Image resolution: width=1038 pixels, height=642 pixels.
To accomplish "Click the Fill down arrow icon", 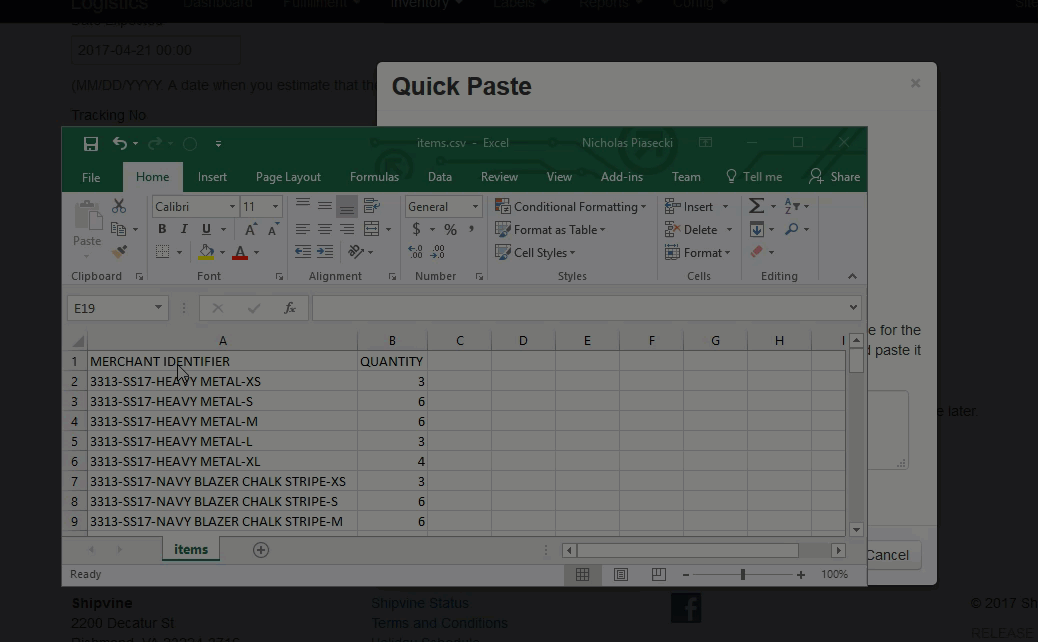I will [757, 229].
